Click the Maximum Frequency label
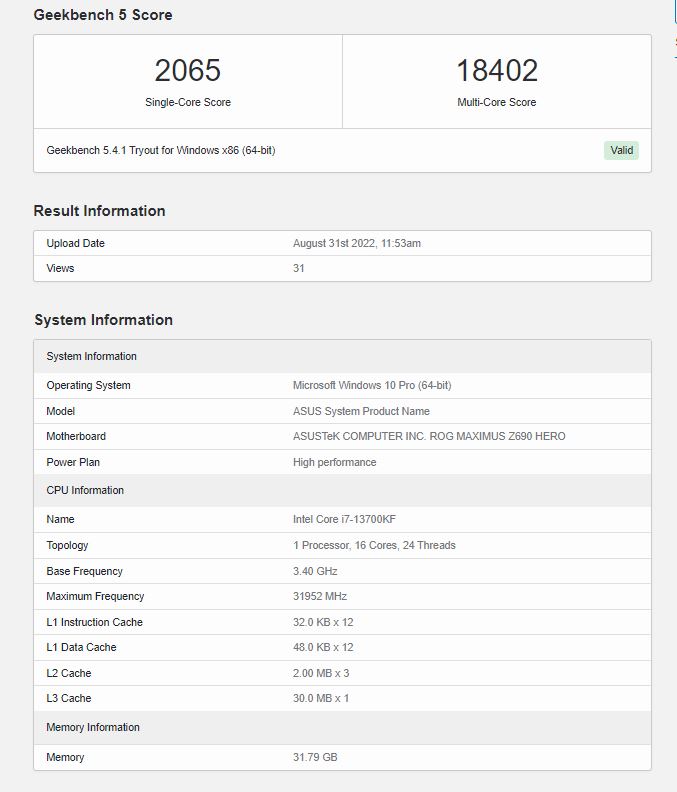The width and height of the screenshot is (677, 792). point(95,596)
